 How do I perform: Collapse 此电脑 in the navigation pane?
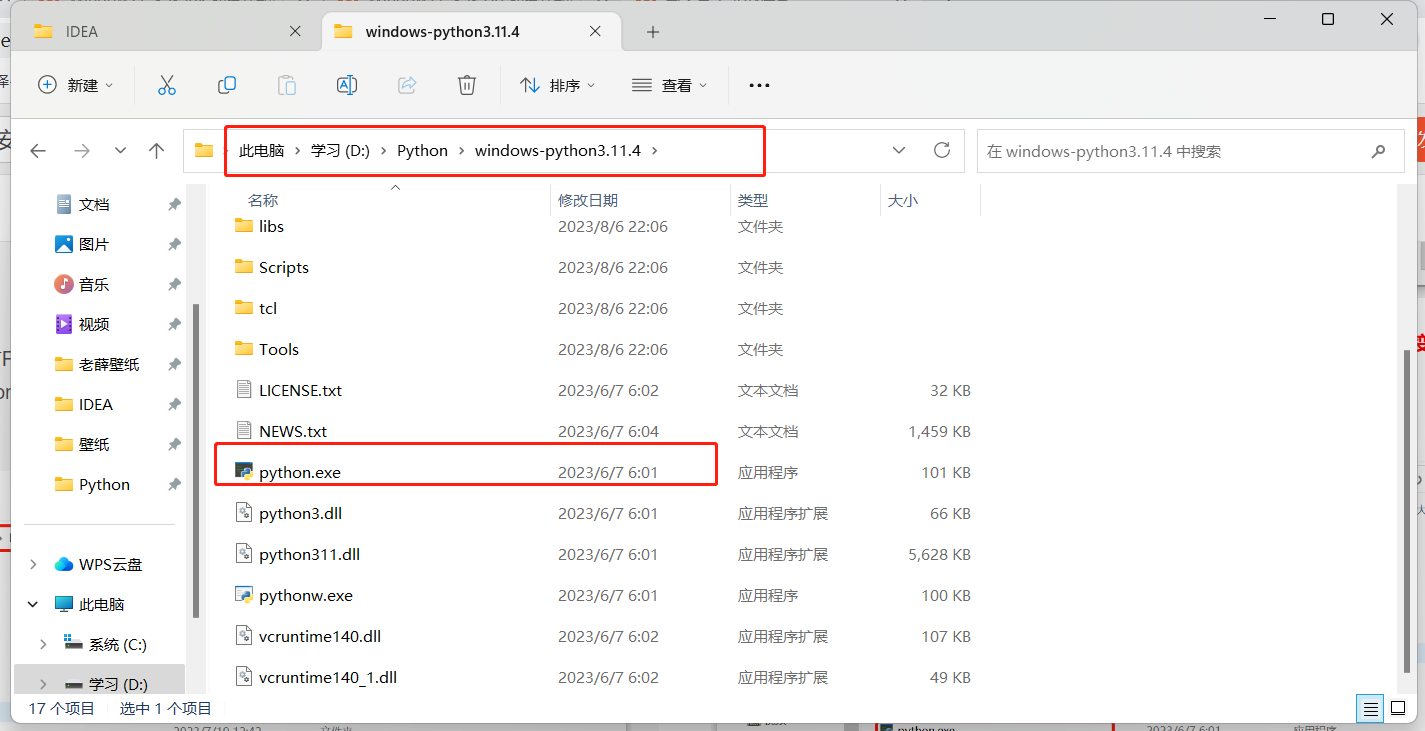(x=32, y=604)
